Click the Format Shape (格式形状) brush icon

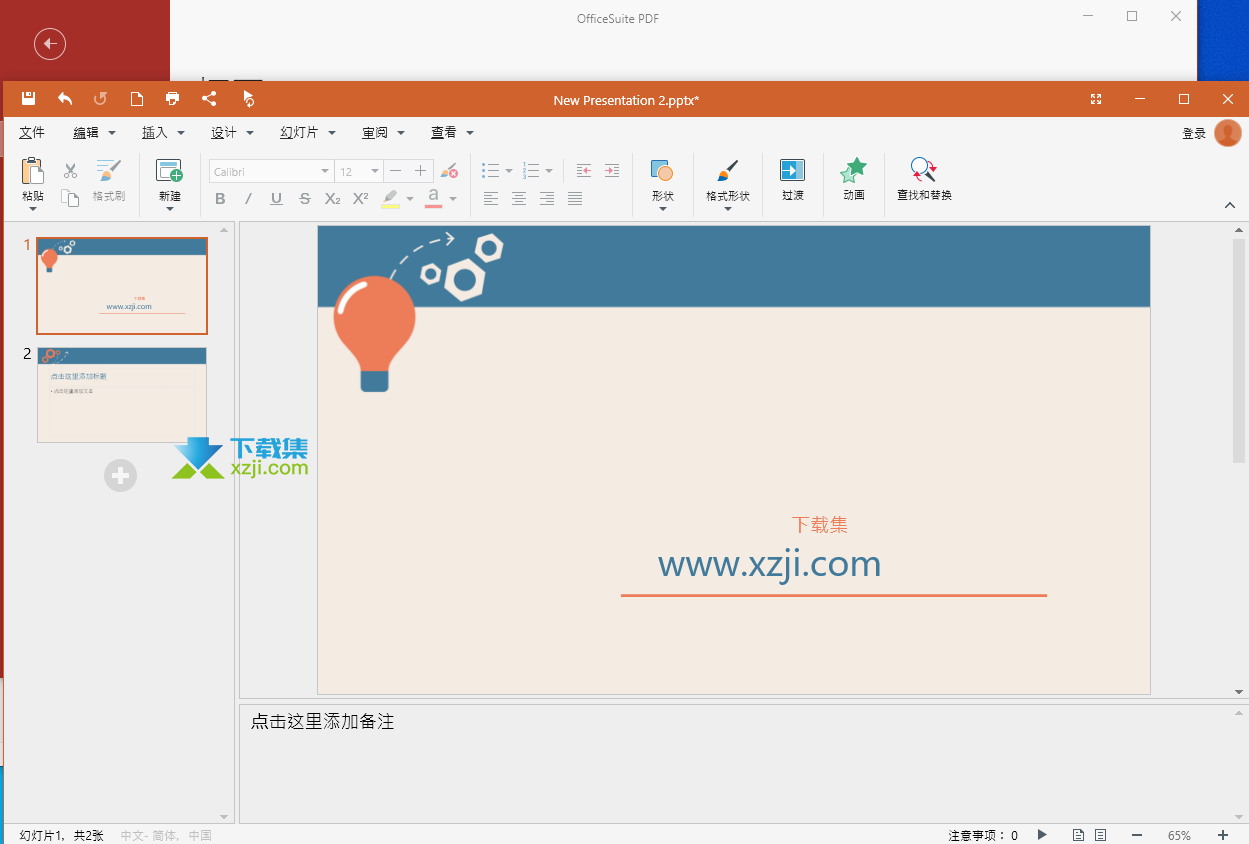click(x=728, y=171)
